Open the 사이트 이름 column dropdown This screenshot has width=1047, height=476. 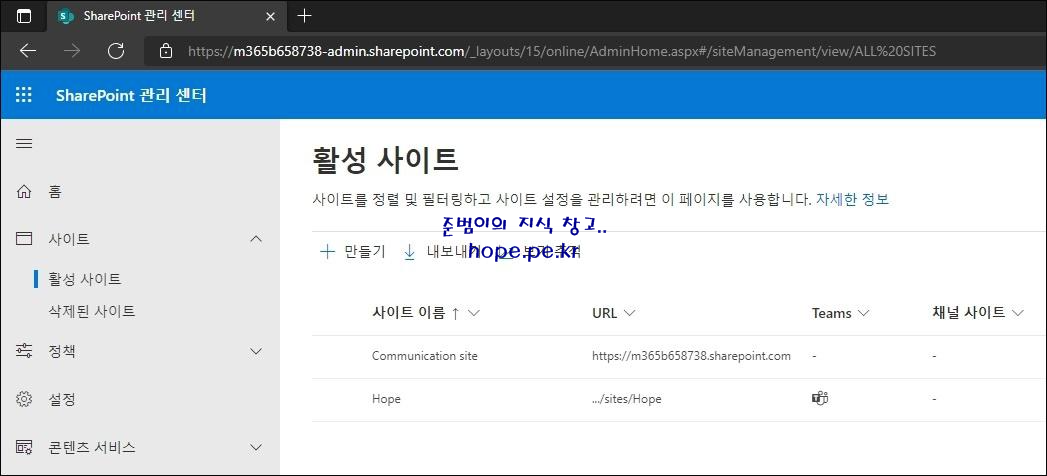[475, 313]
